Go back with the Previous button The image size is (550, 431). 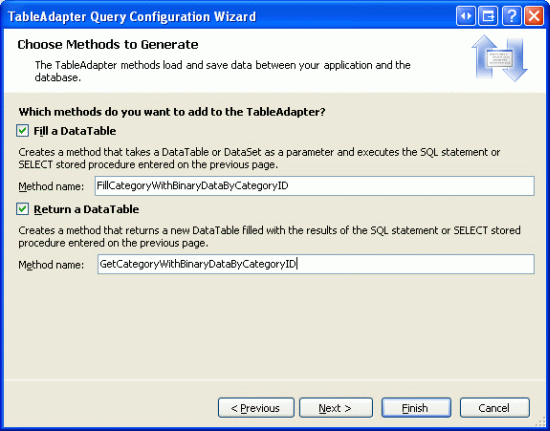click(256, 408)
